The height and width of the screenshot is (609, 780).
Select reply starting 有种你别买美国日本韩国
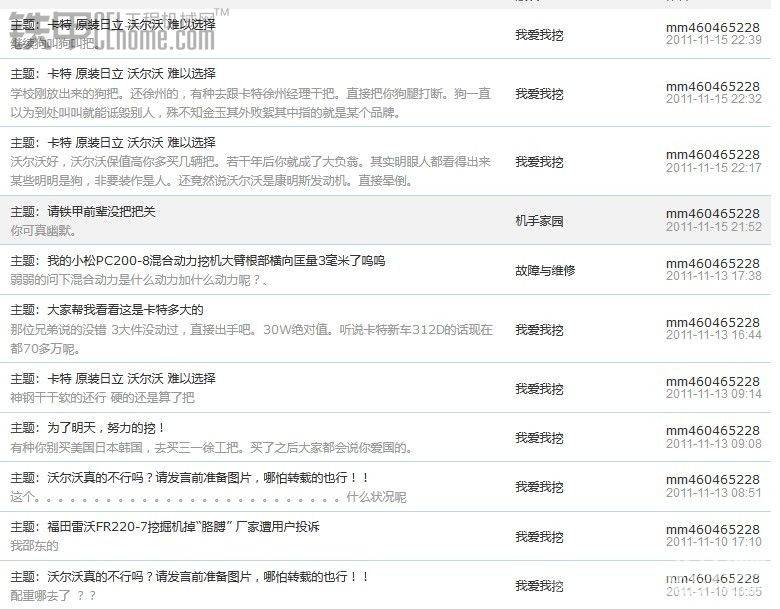pos(212,448)
